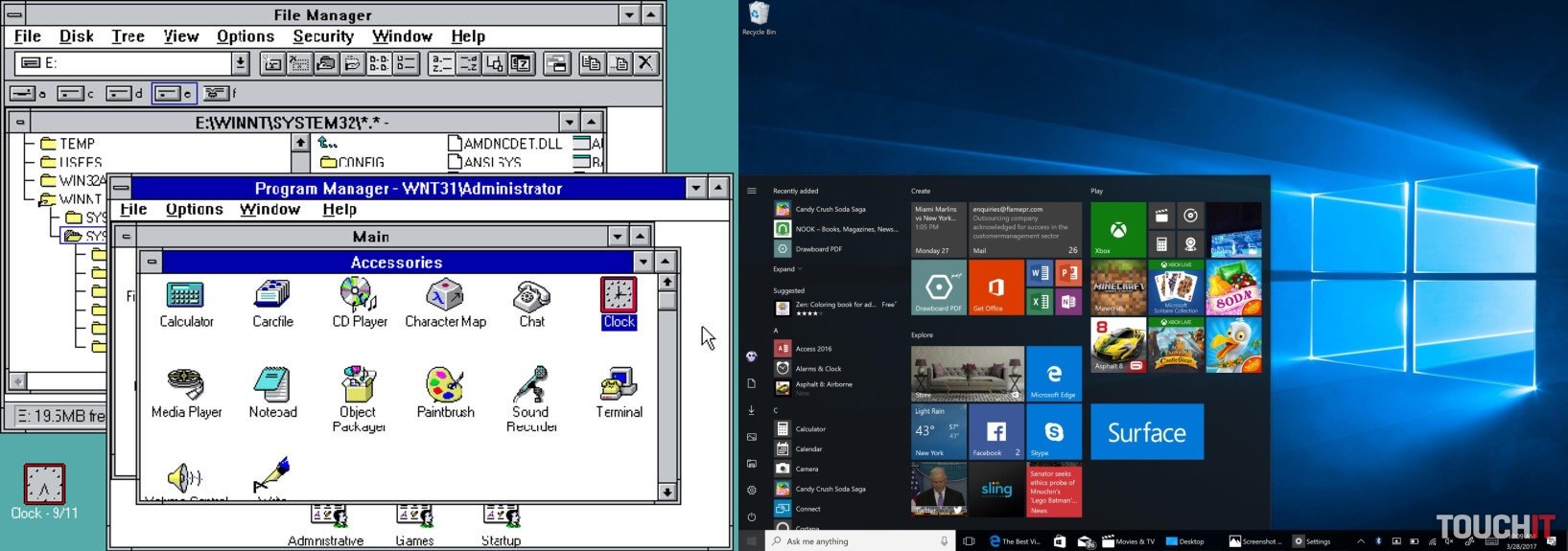Viewport: 1568px width, 551px height.
Task: Open the CD Player accessory
Action: pos(359,297)
